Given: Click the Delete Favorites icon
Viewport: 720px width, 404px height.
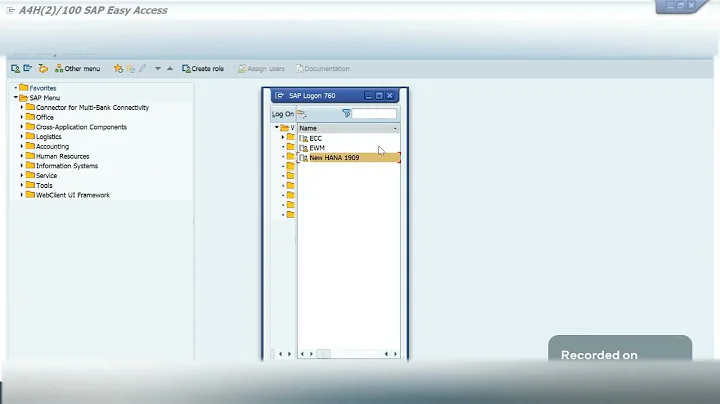Looking at the screenshot, I should (131, 69).
